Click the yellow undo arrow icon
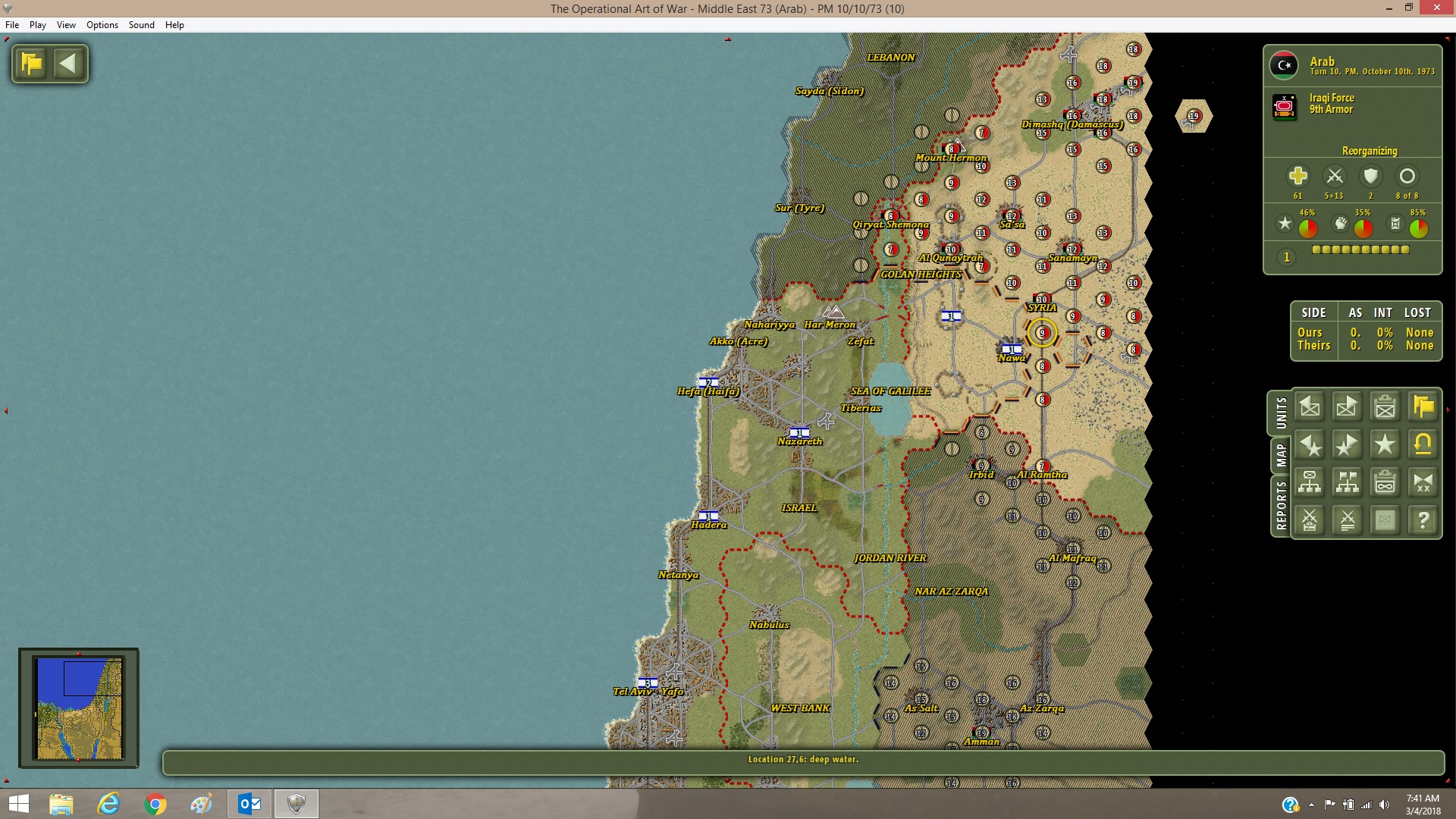1456x819 pixels. coord(1423,444)
